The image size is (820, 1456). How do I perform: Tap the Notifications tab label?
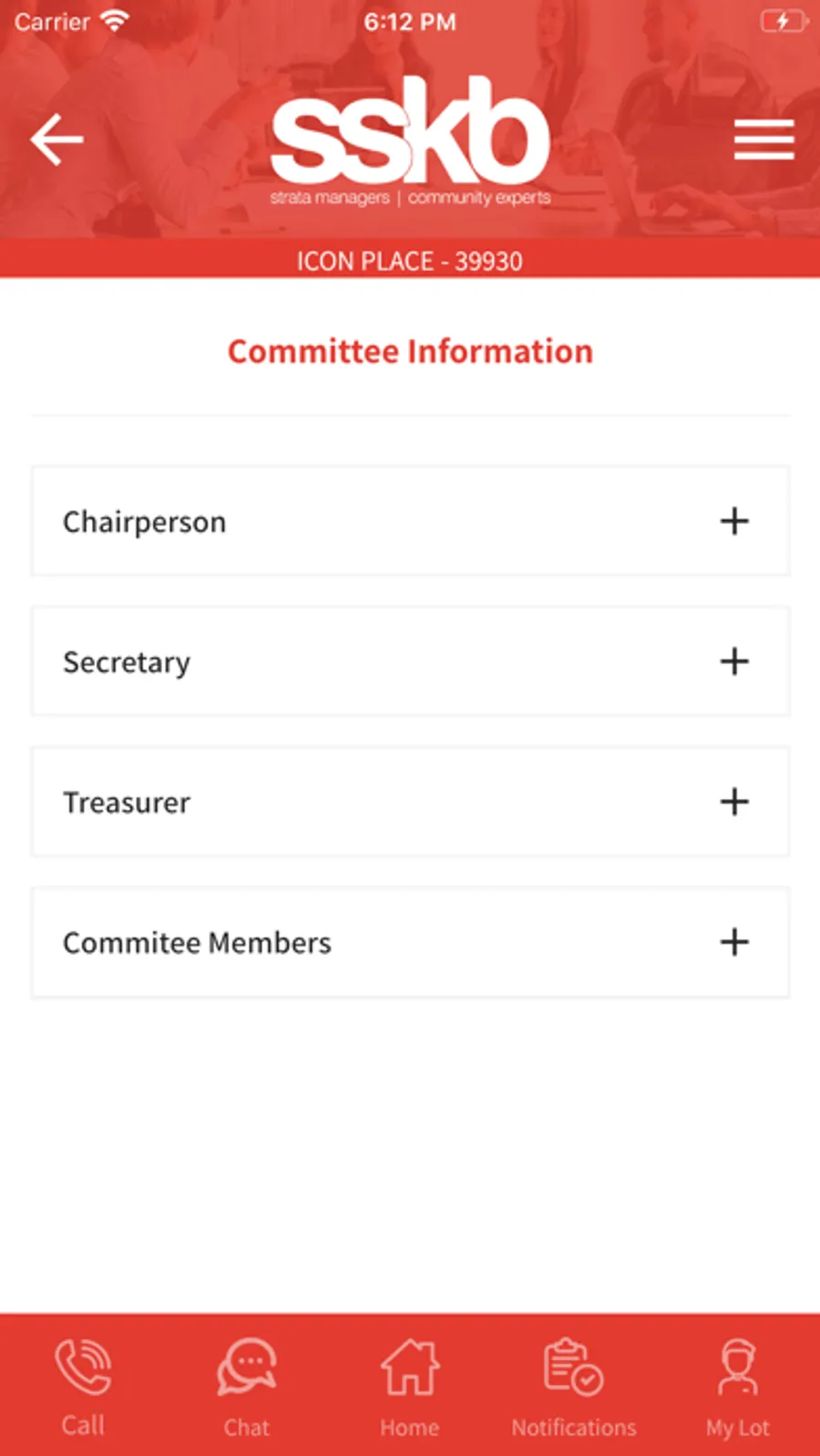tap(574, 1427)
